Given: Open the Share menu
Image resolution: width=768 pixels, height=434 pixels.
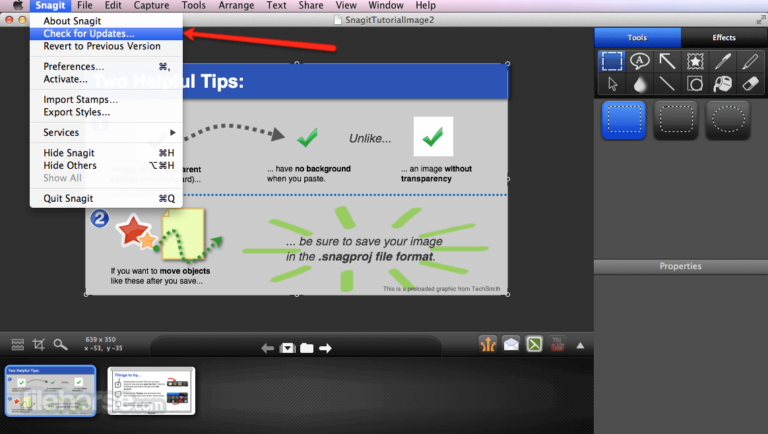Looking at the screenshot, I should click(311, 5).
